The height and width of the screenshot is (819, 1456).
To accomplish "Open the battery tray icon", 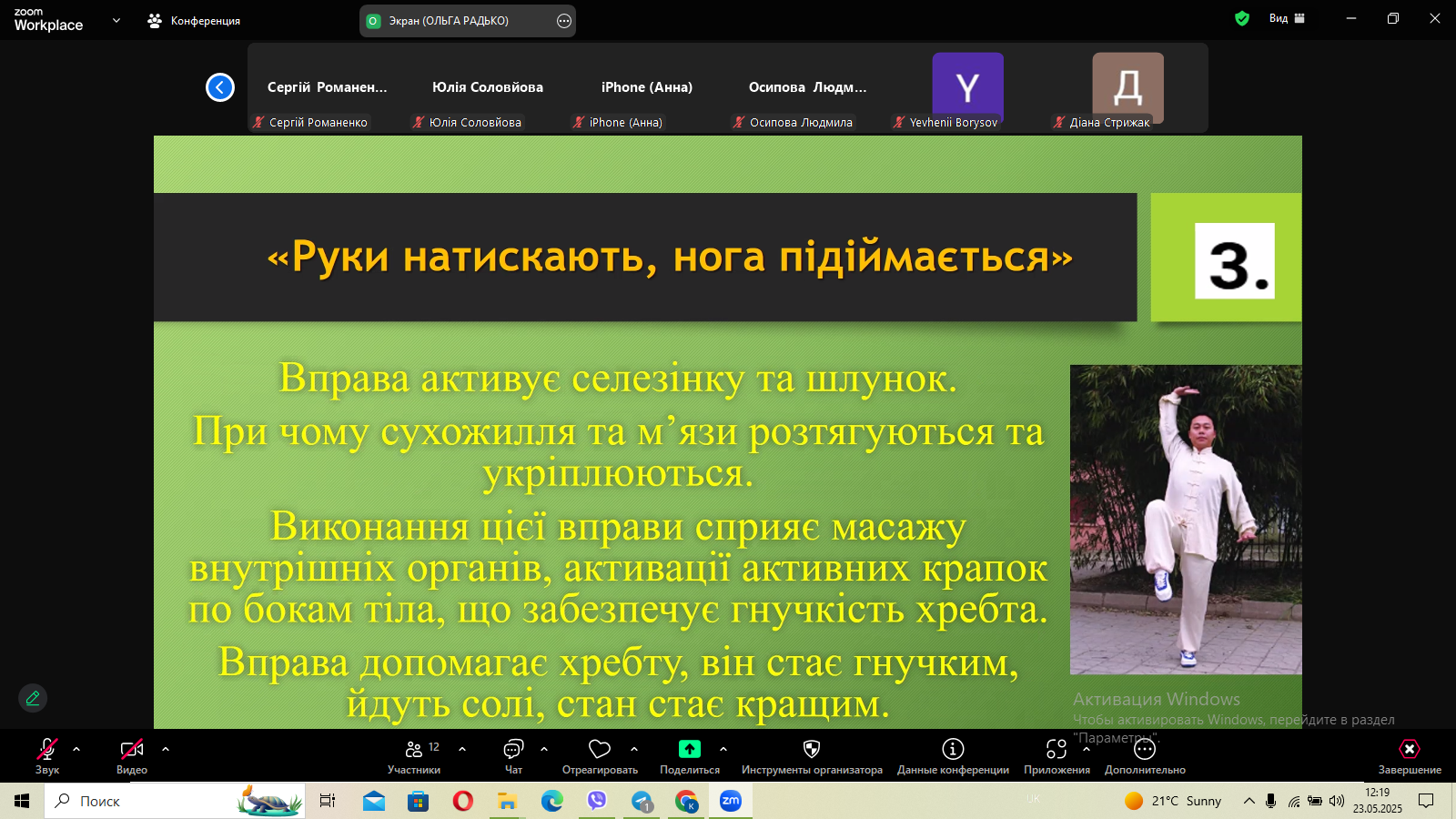I will pos(1315,801).
